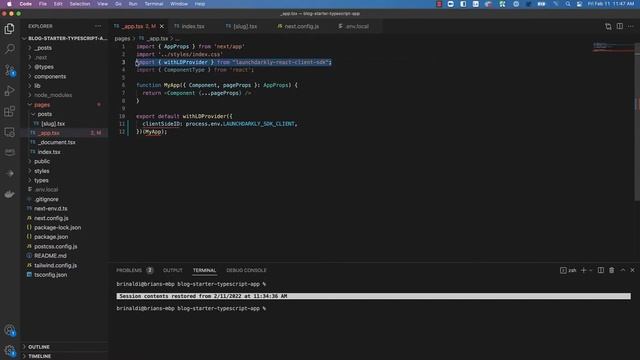Open new terminal profile dropdown arrow
The height and width of the screenshot is (360, 640).
click(x=591, y=270)
